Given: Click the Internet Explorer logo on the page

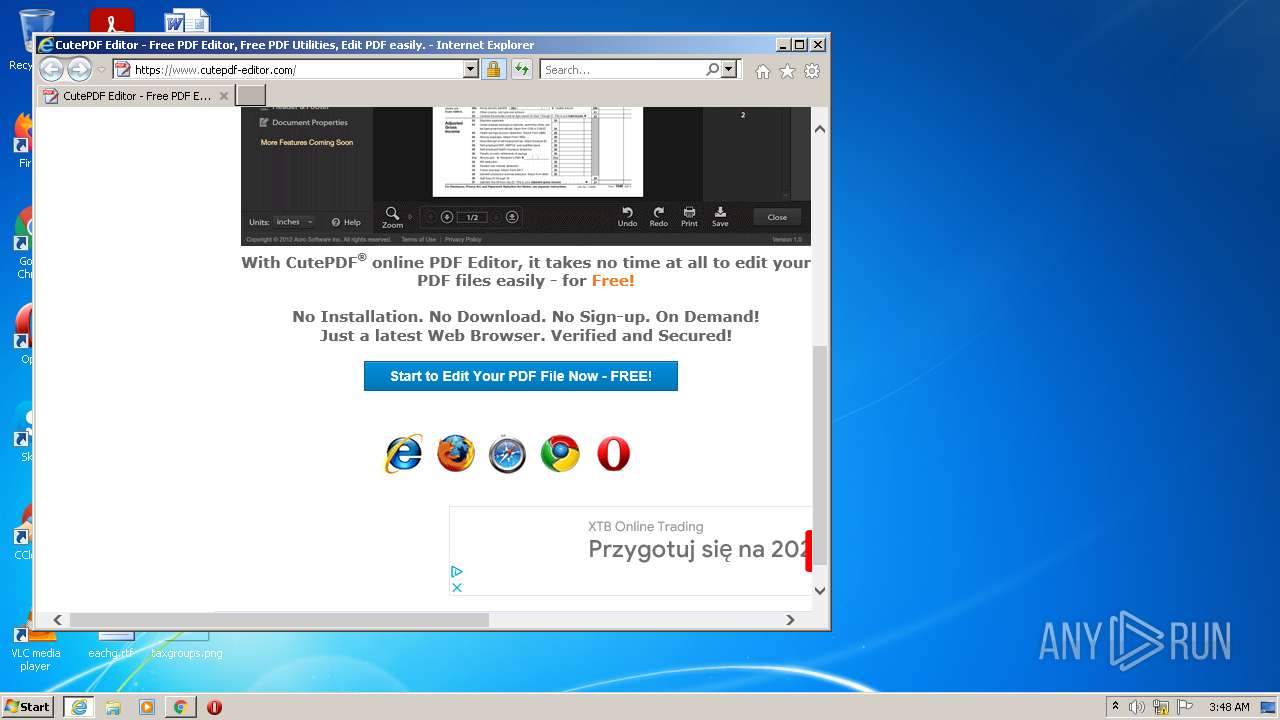Looking at the screenshot, I should point(403,454).
